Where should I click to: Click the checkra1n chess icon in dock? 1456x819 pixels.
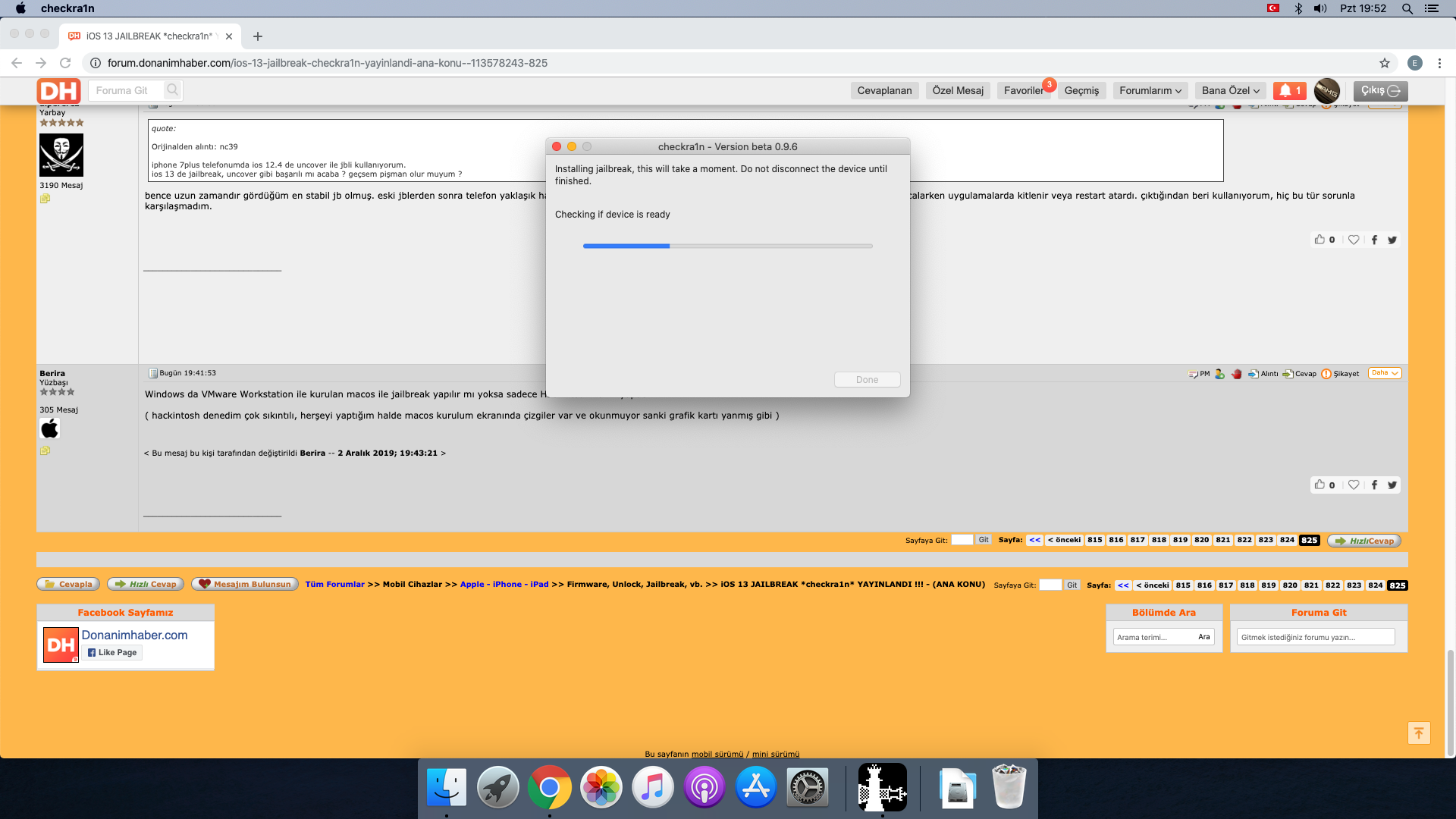pyautogui.click(x=883, y=788)
